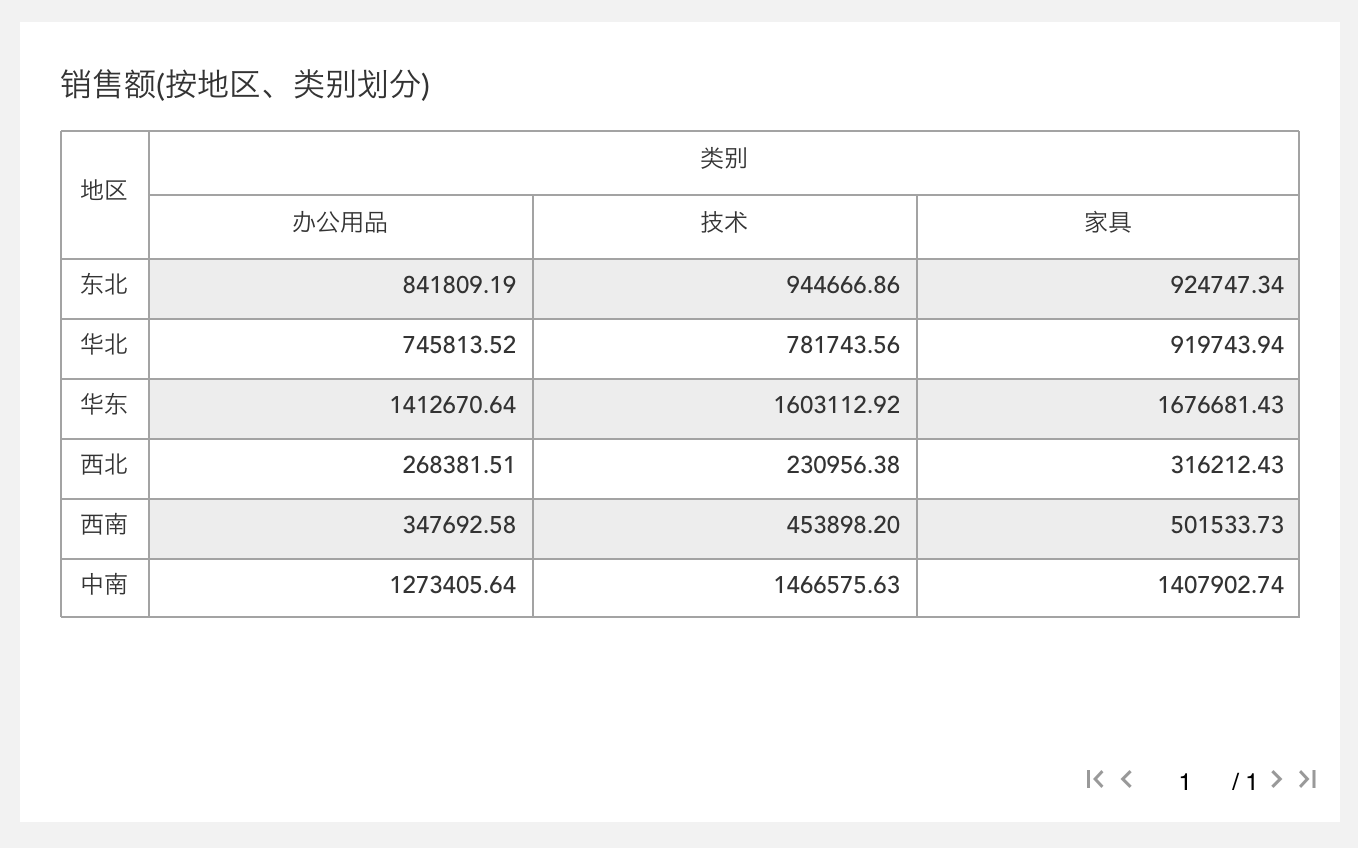Click the 地区 column header
The width and height of the screenshot is (1358, 848).
pos(105,191)
